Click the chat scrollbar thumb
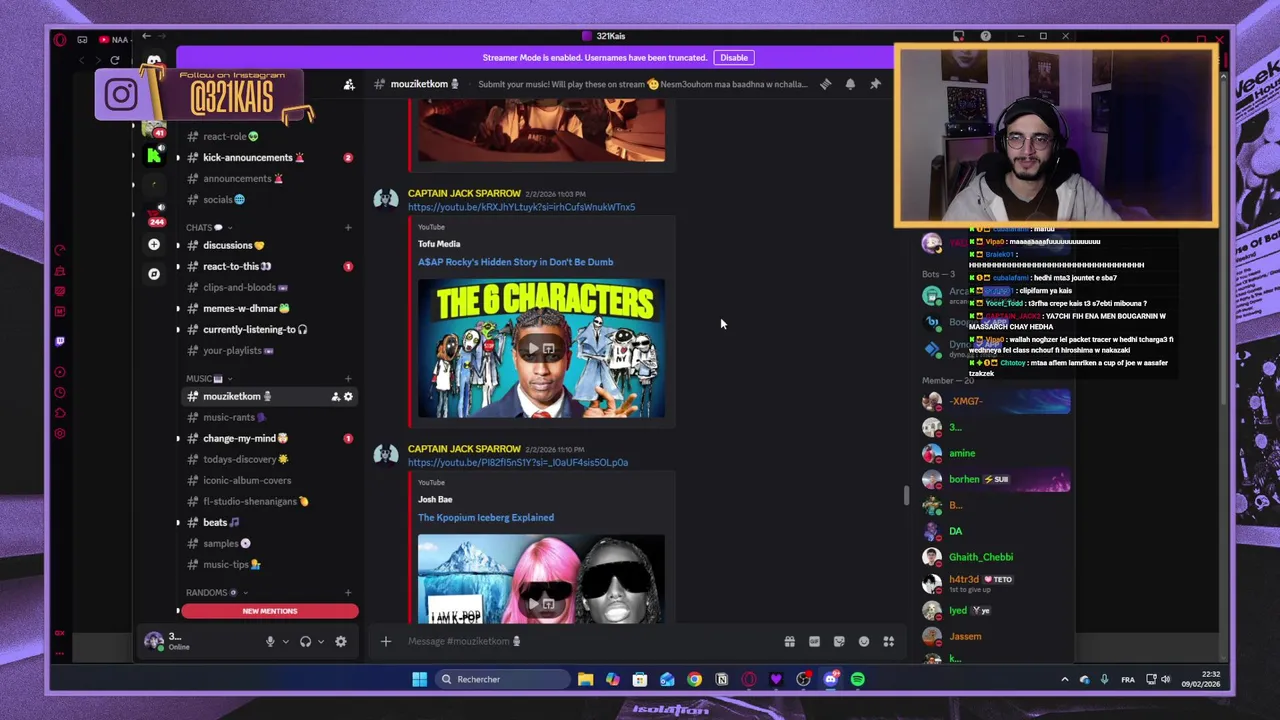This screenshot has width=1280, height=720. (x=906, y=495)
